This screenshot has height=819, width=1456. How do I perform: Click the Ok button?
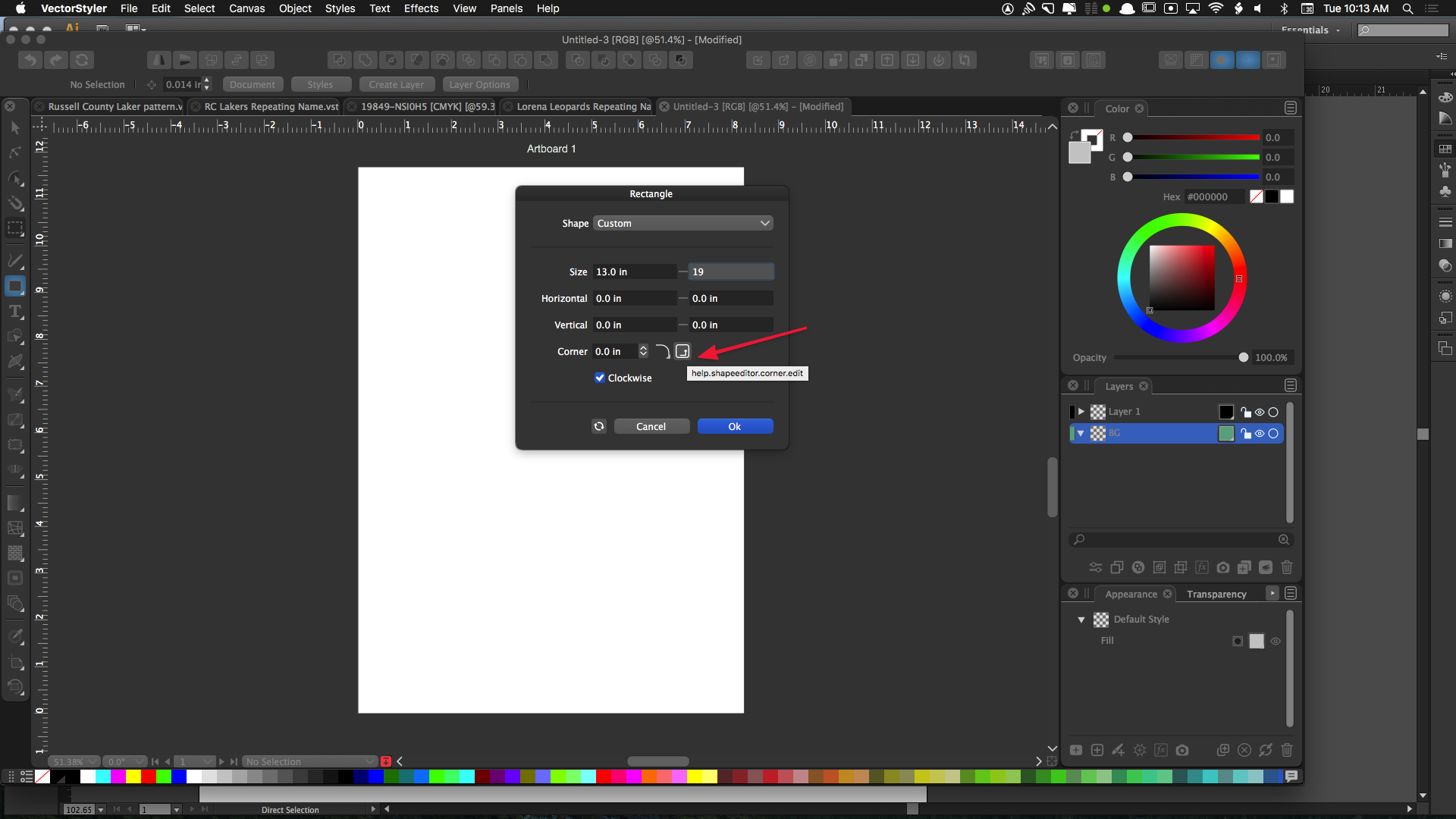coord(735,426)
